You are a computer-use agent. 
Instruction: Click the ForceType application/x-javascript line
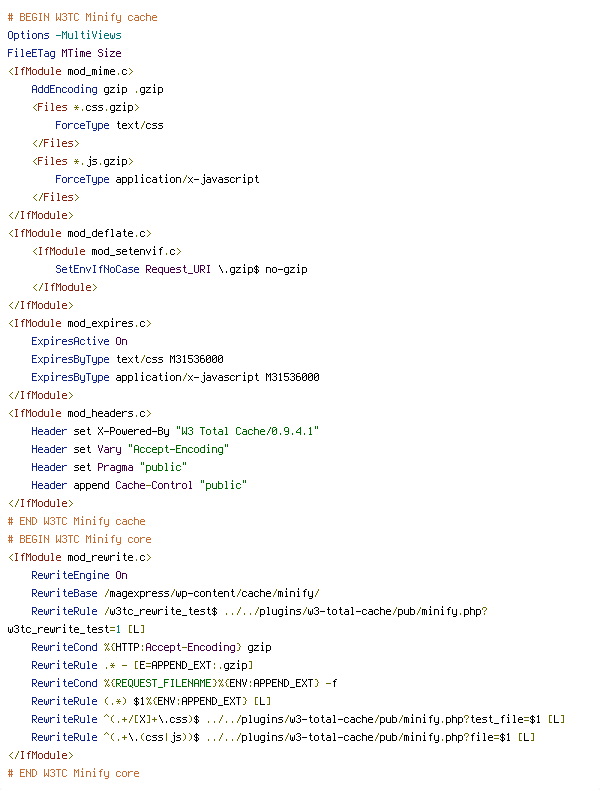(x=157, y=179)
